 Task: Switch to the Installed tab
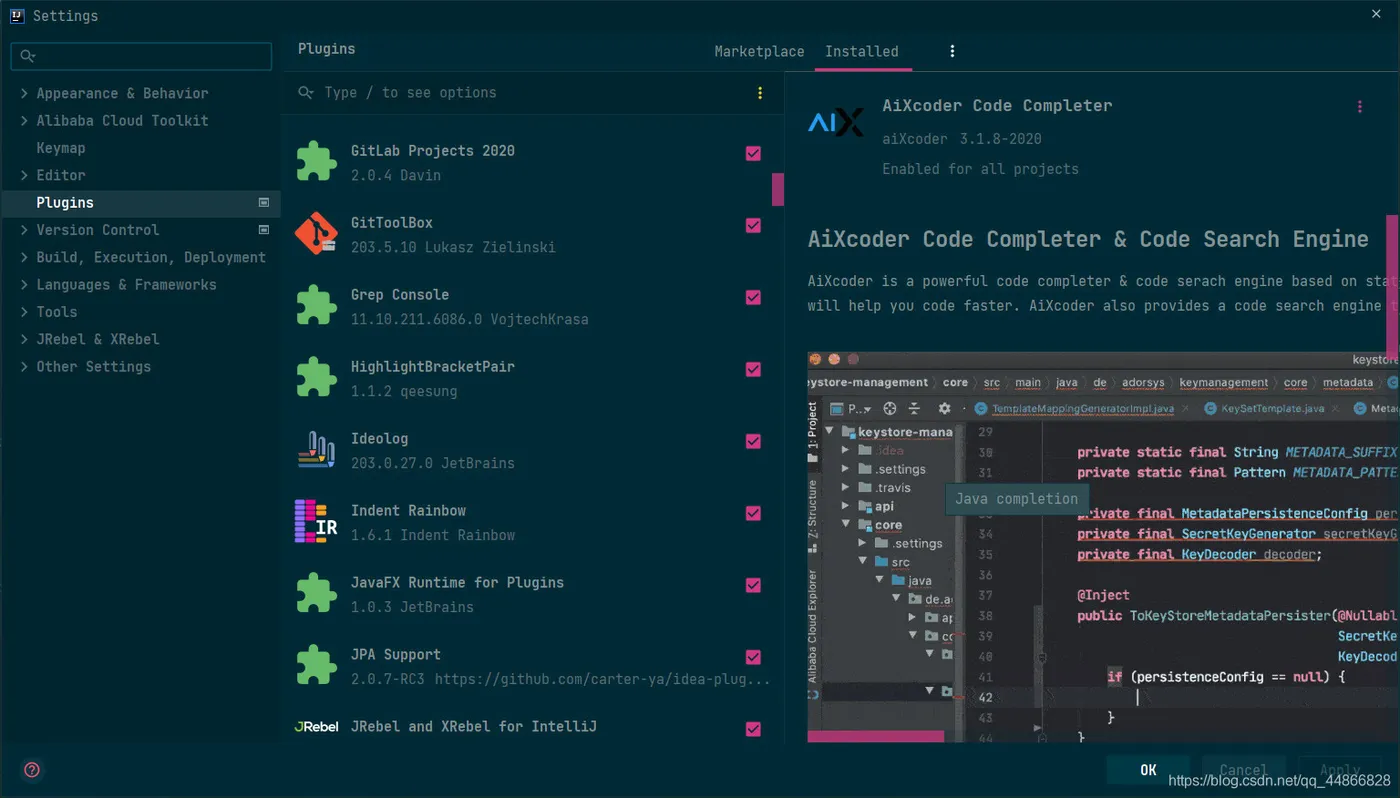(862, 51)
